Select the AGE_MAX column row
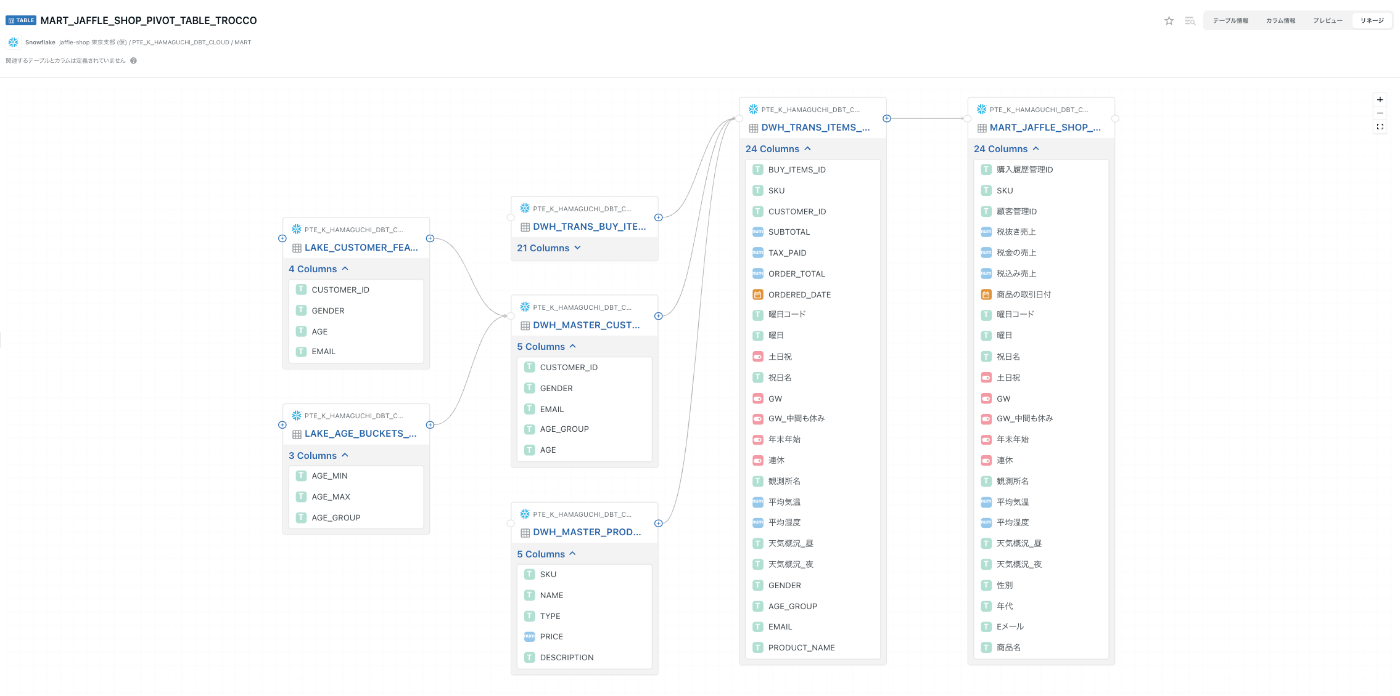The width and height of the screenshot is (1400, 696). click(356, 497)
